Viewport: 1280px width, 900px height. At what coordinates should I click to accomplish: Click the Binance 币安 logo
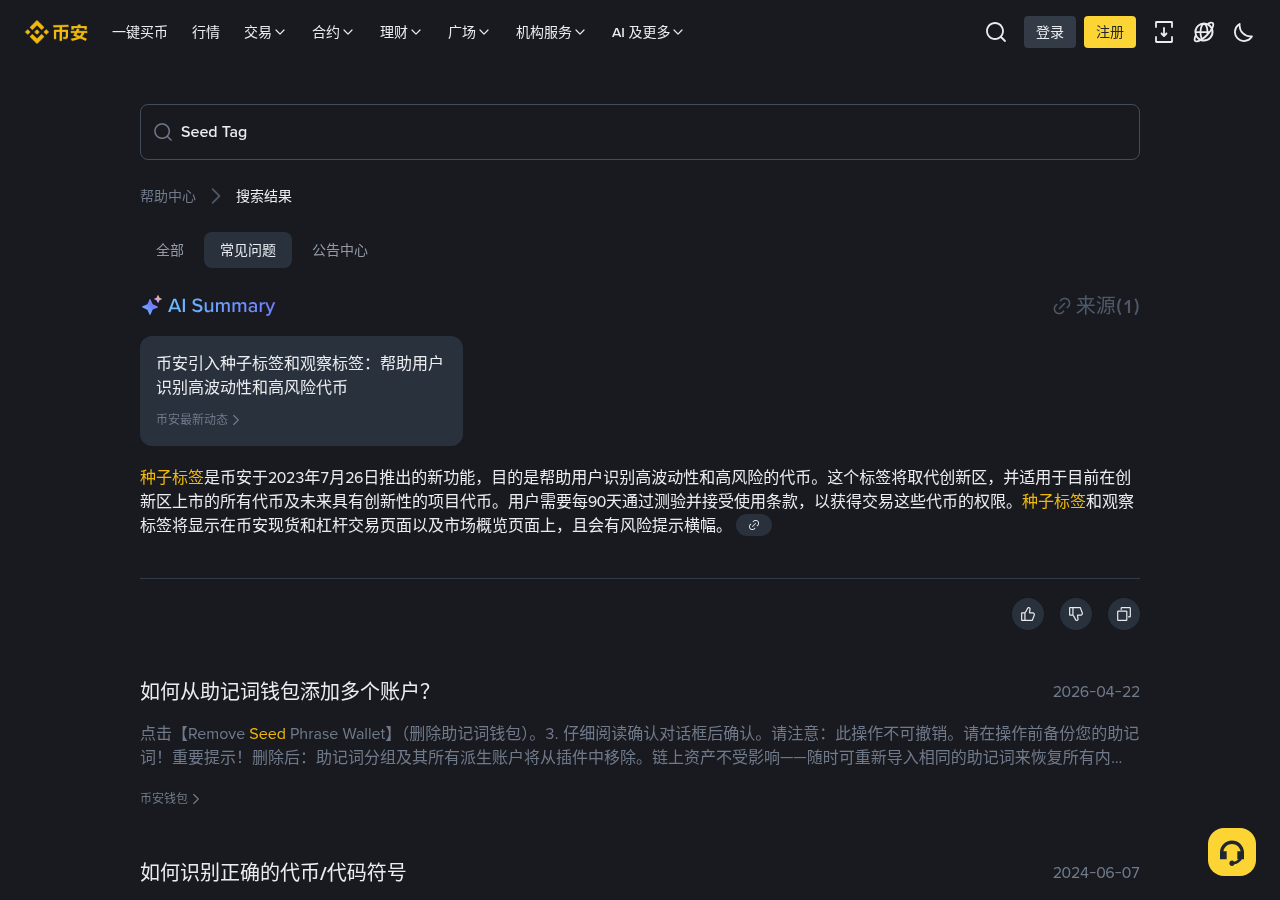pyautogui.click(x=56, y=32)
